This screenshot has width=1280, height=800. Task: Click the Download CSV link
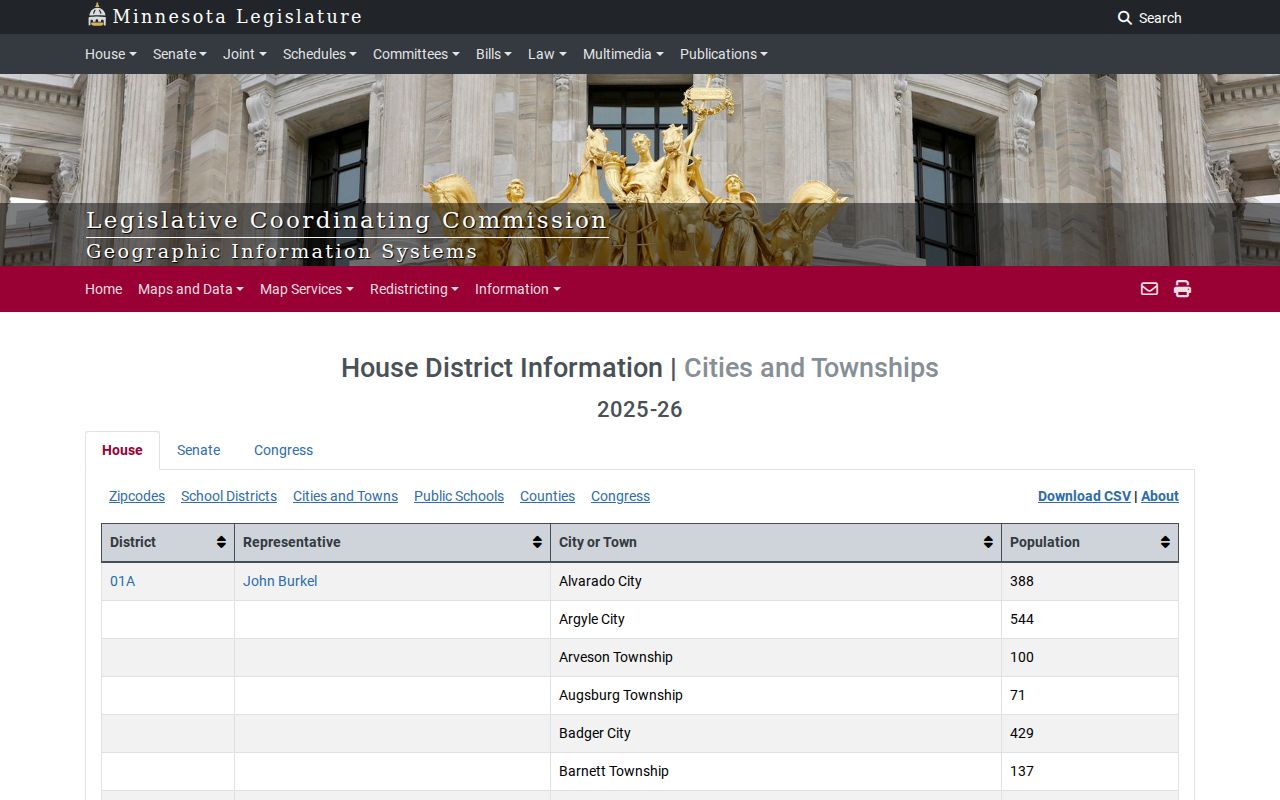click(1084, 496)
